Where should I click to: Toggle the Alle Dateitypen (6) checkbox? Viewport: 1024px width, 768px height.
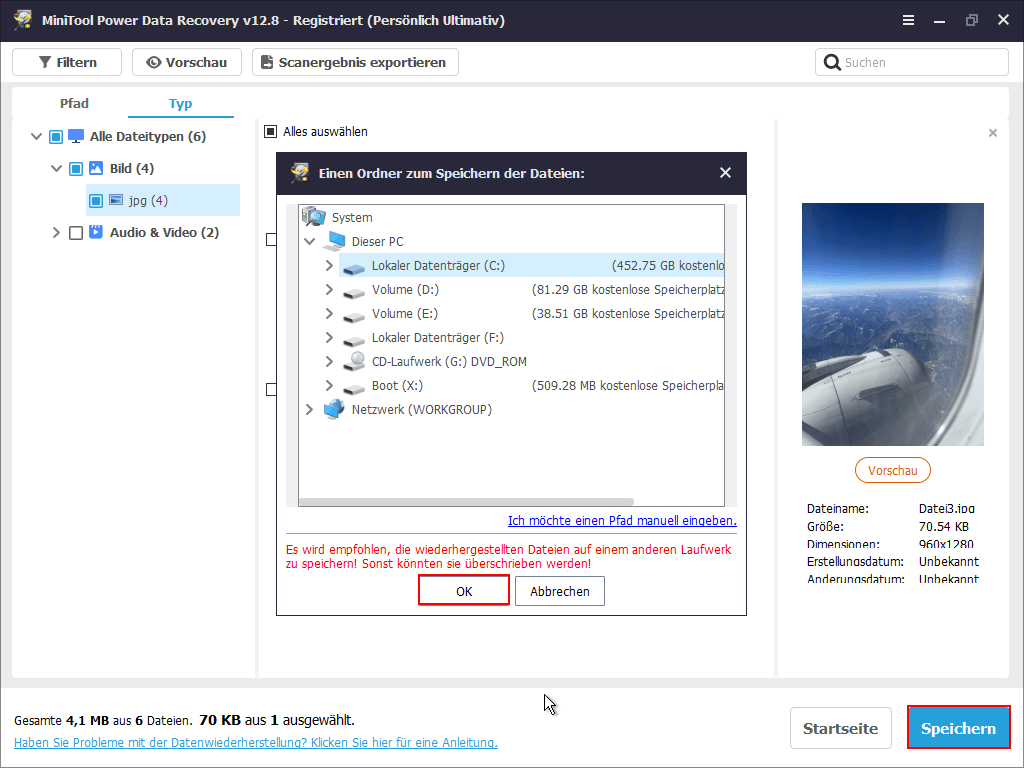coord(56,136)
